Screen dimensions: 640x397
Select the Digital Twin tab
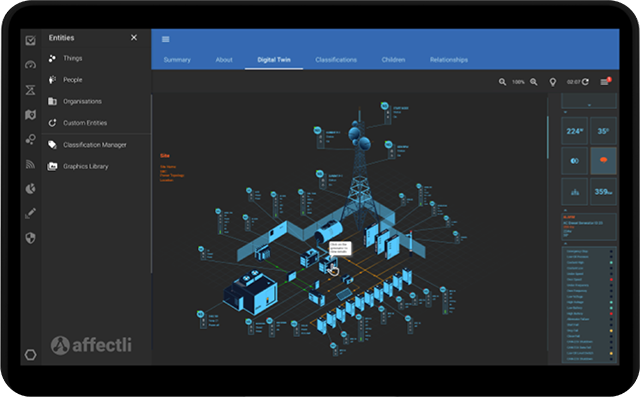pos(274,60)
